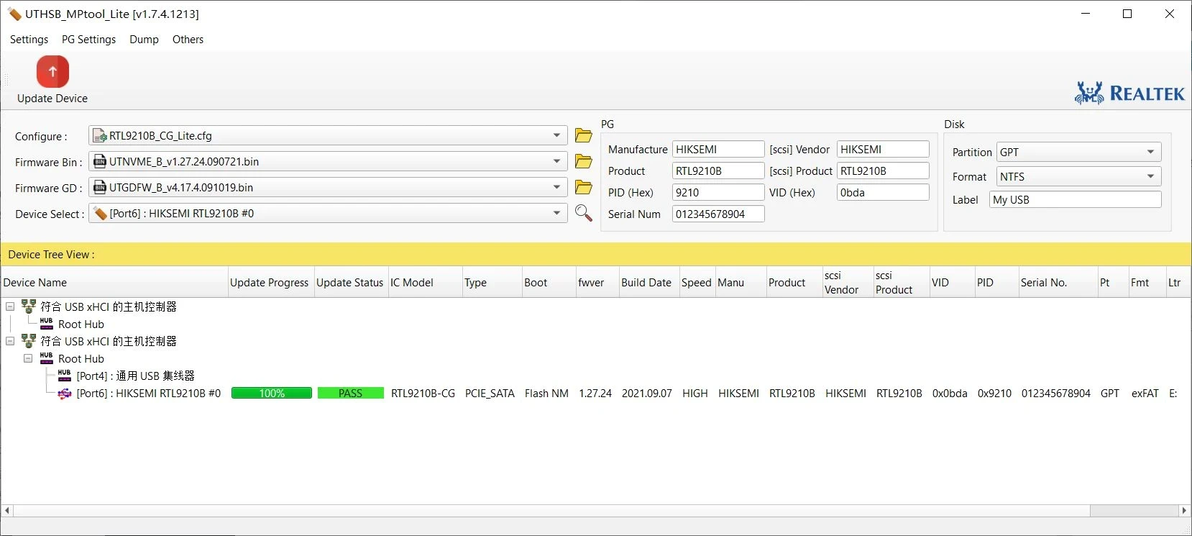Screen dimensions: 1192x536
Task: Click the exFAT format cell
Action: coord(1144,393)
